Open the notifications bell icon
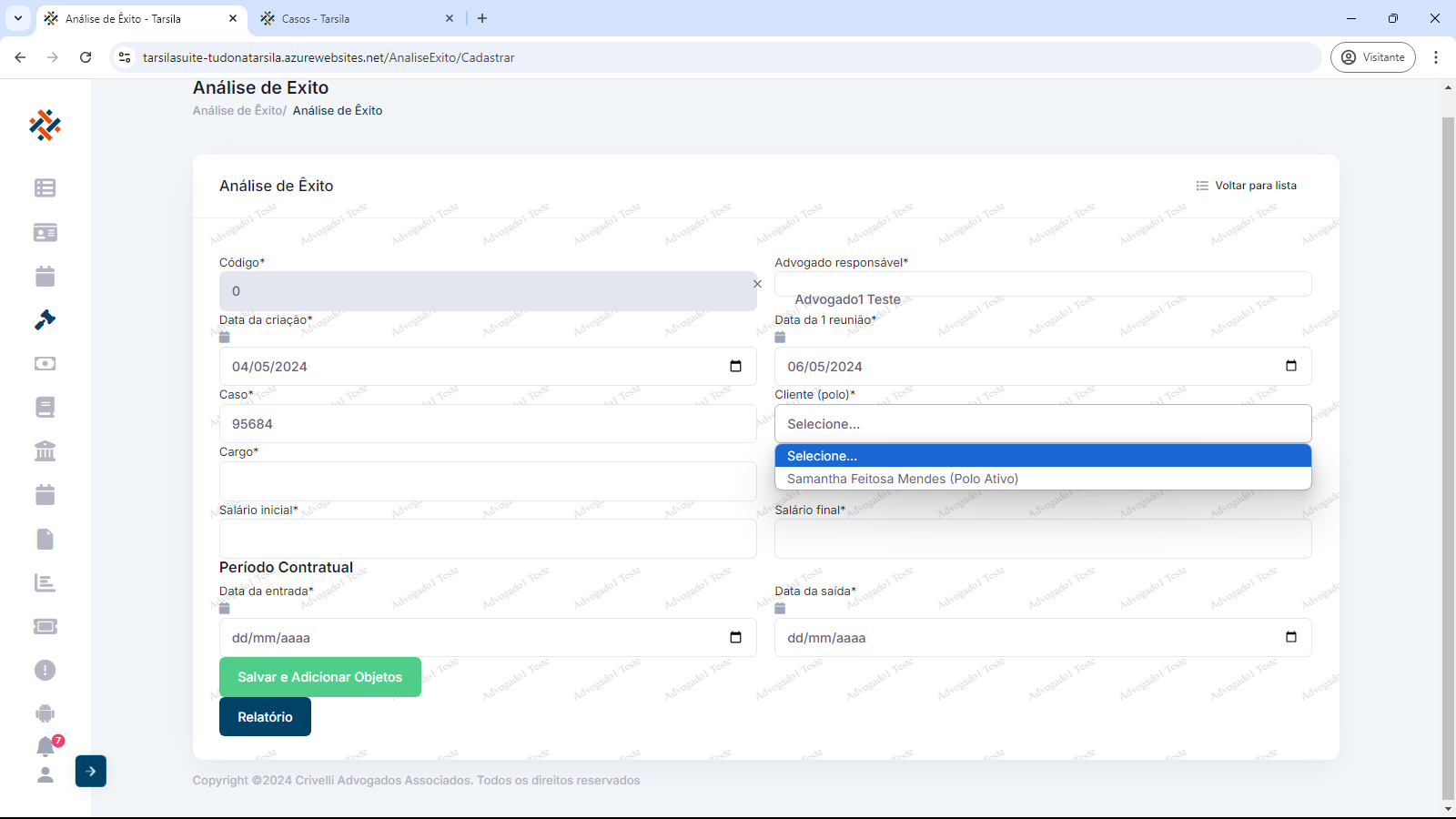Image resolution: width=1456 pixels, height=819 pixels. point(45,746)
